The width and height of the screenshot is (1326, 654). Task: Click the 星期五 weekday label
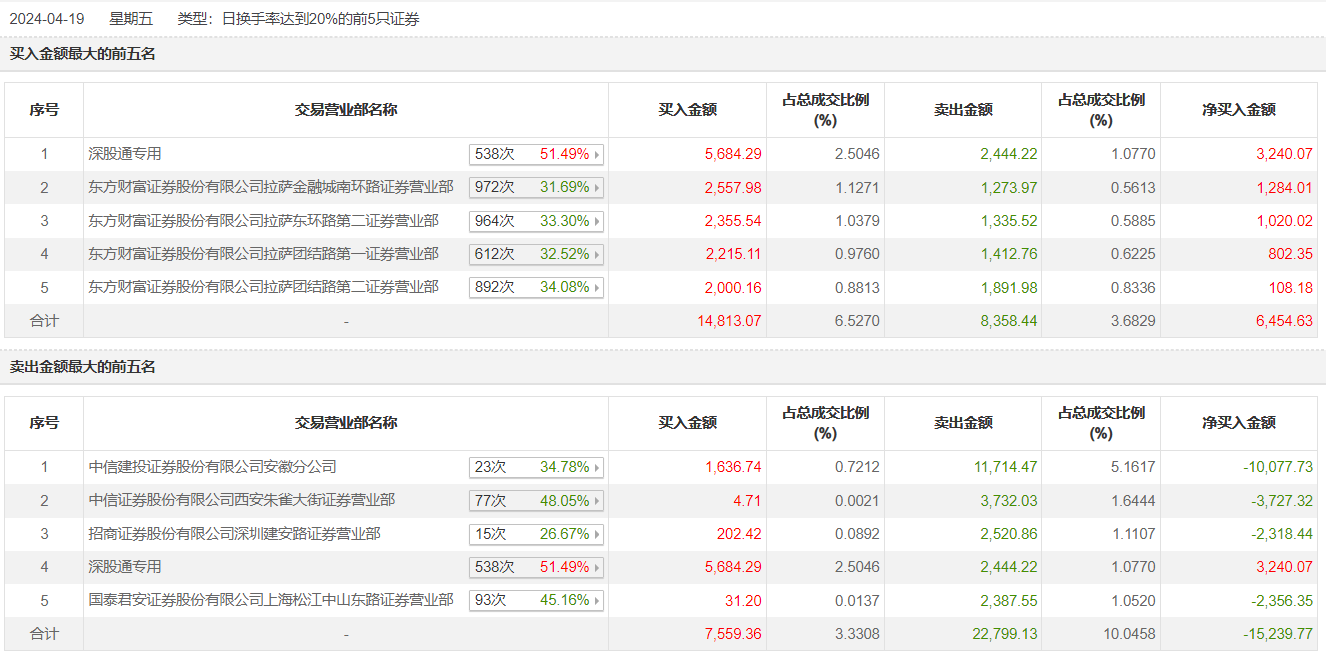[130, 19]
